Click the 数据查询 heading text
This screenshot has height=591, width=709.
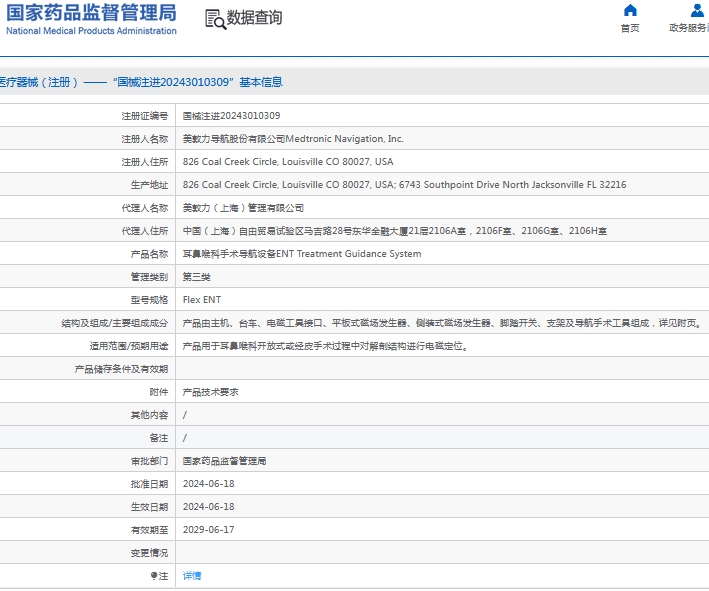coord(254,18)
